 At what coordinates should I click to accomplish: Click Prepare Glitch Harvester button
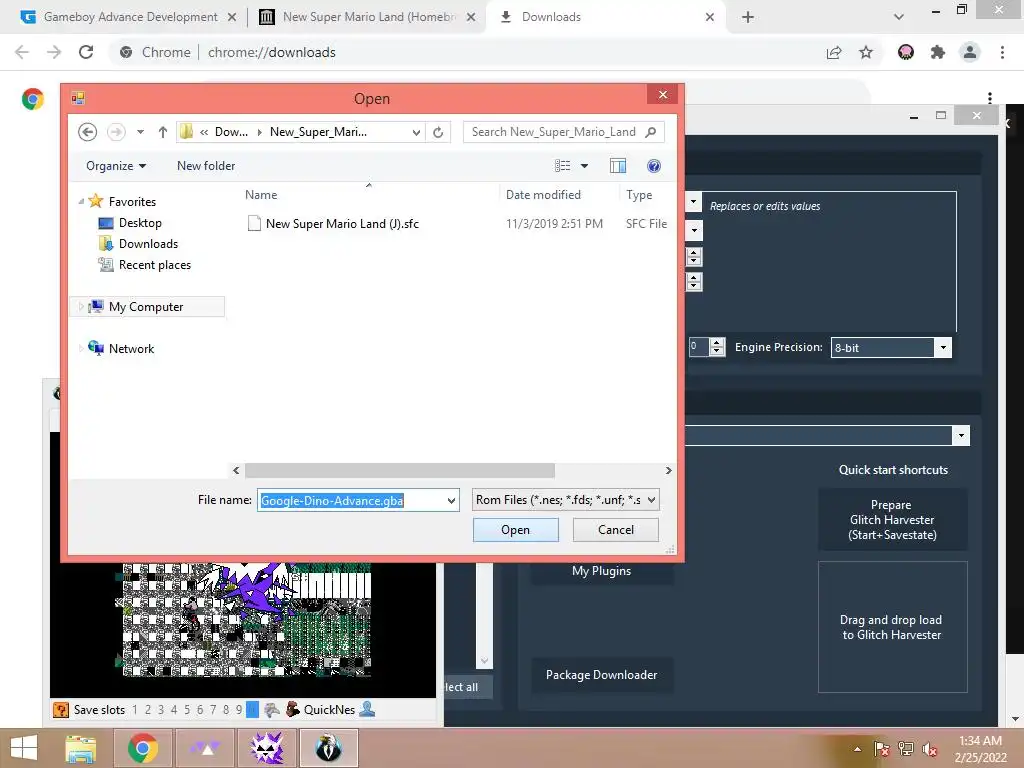click(x=892, y=520)
